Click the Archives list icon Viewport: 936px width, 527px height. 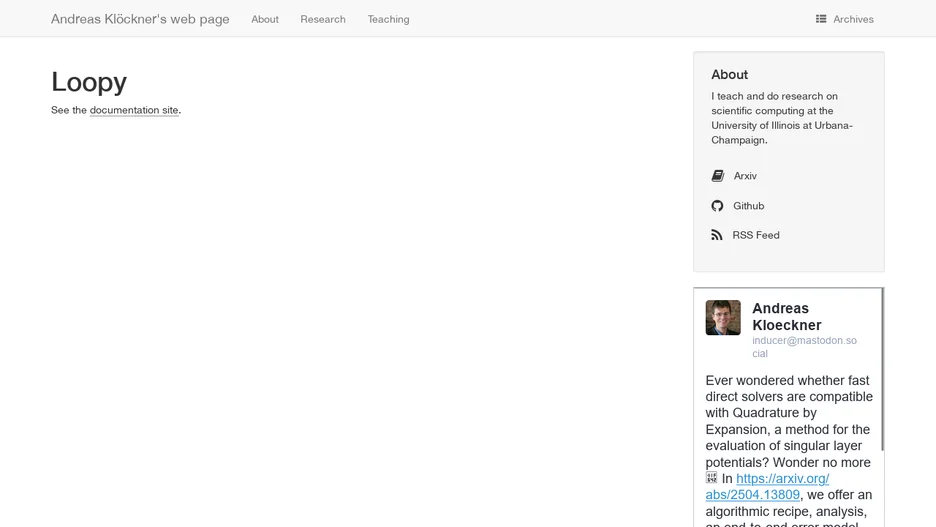[x=821, y=19]
